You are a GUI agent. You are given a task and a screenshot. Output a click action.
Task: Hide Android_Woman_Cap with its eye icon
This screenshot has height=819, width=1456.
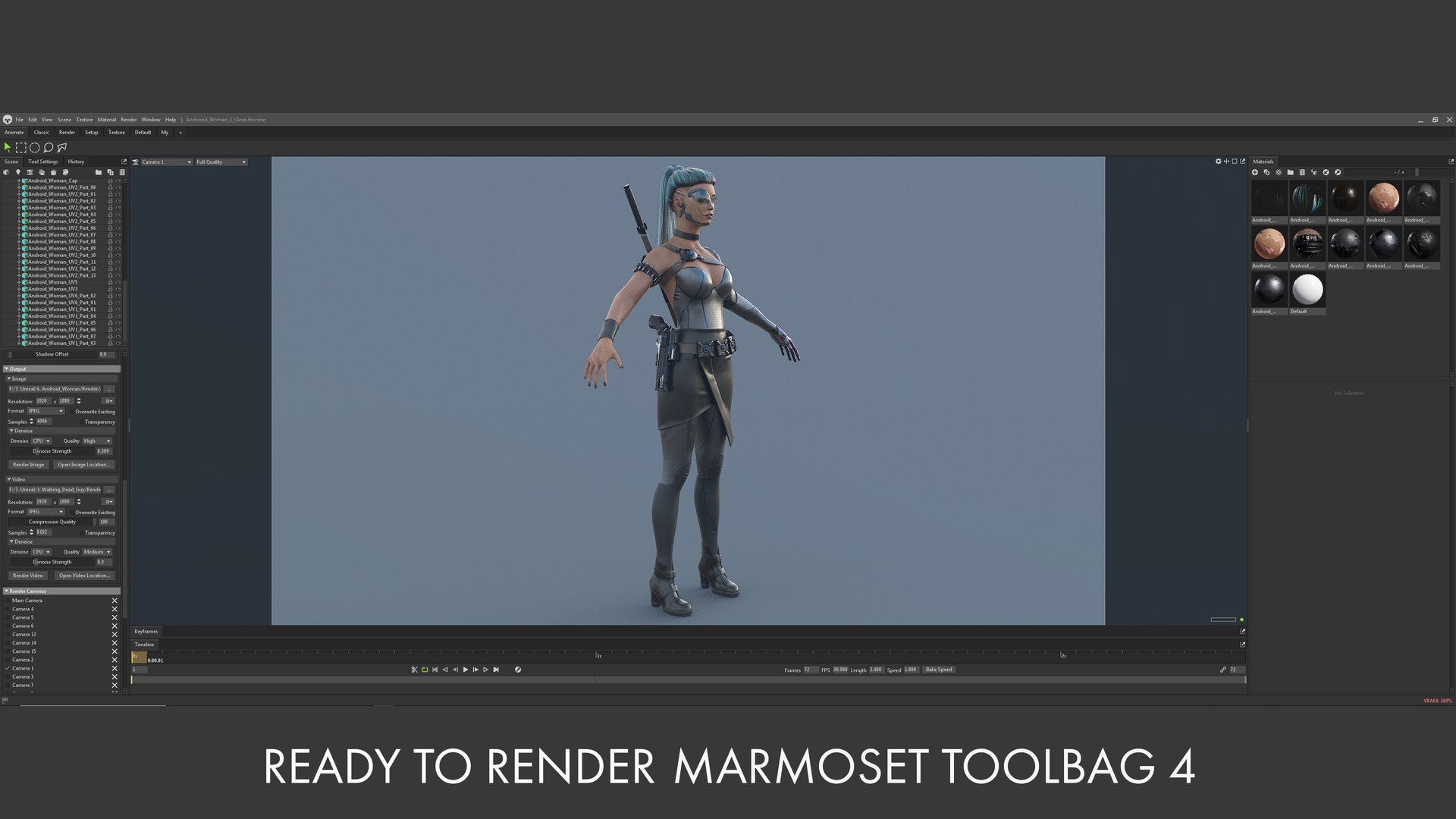click(x=118, y=180)
